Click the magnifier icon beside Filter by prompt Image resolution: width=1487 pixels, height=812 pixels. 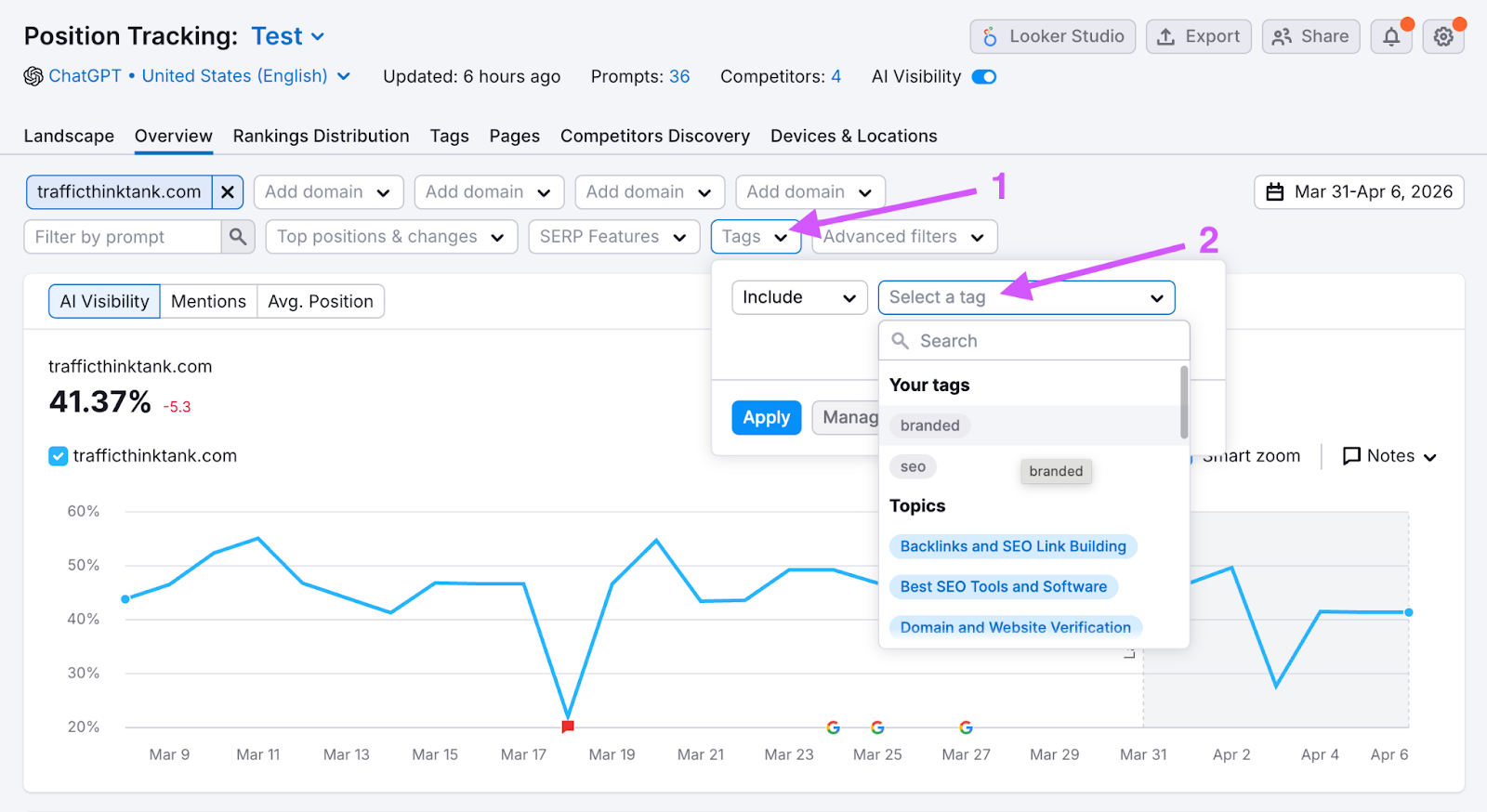(x=238, y=237)
